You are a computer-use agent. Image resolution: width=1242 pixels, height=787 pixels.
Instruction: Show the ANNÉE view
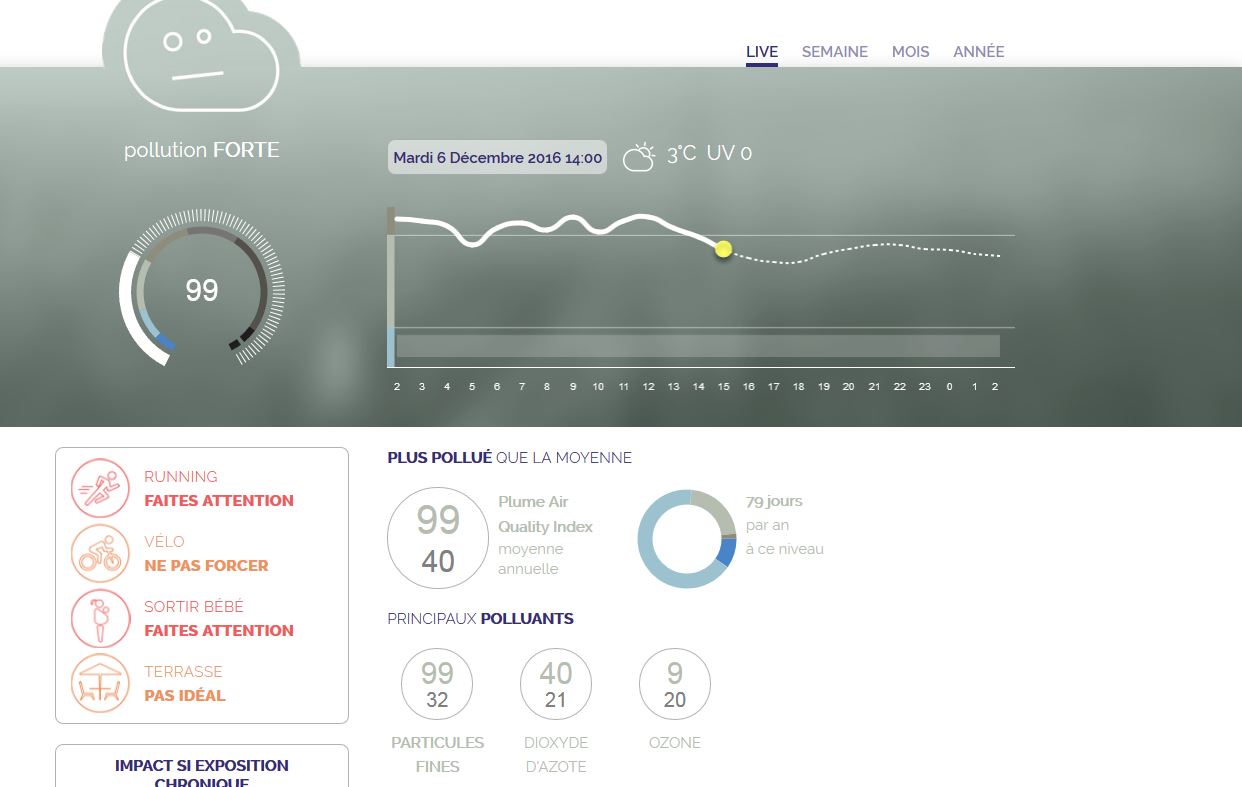979,52
